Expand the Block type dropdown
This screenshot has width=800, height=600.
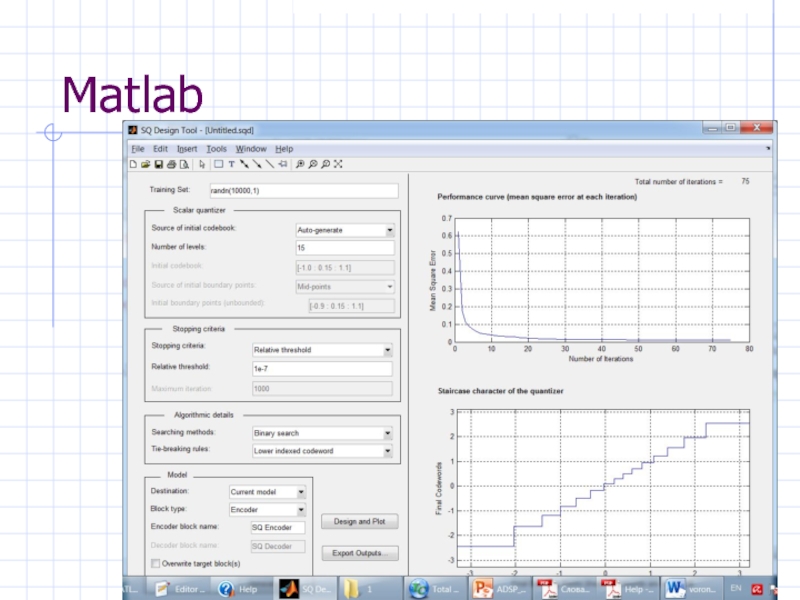click(x=267, y=510)
